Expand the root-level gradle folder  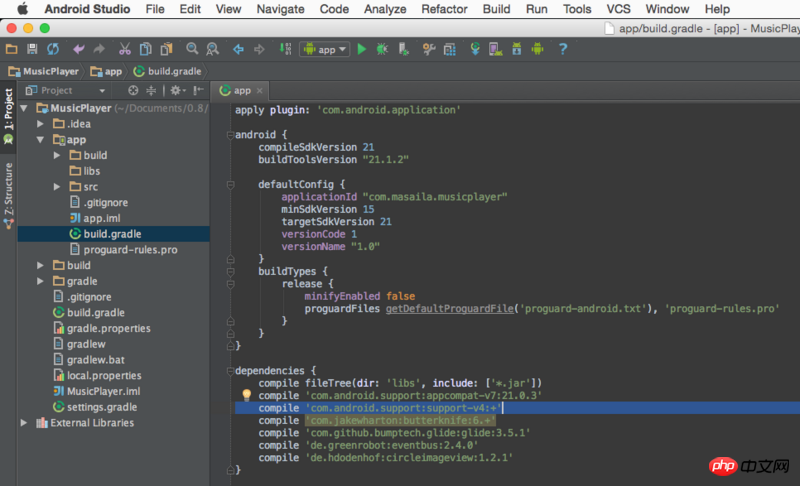click(40, 281)
